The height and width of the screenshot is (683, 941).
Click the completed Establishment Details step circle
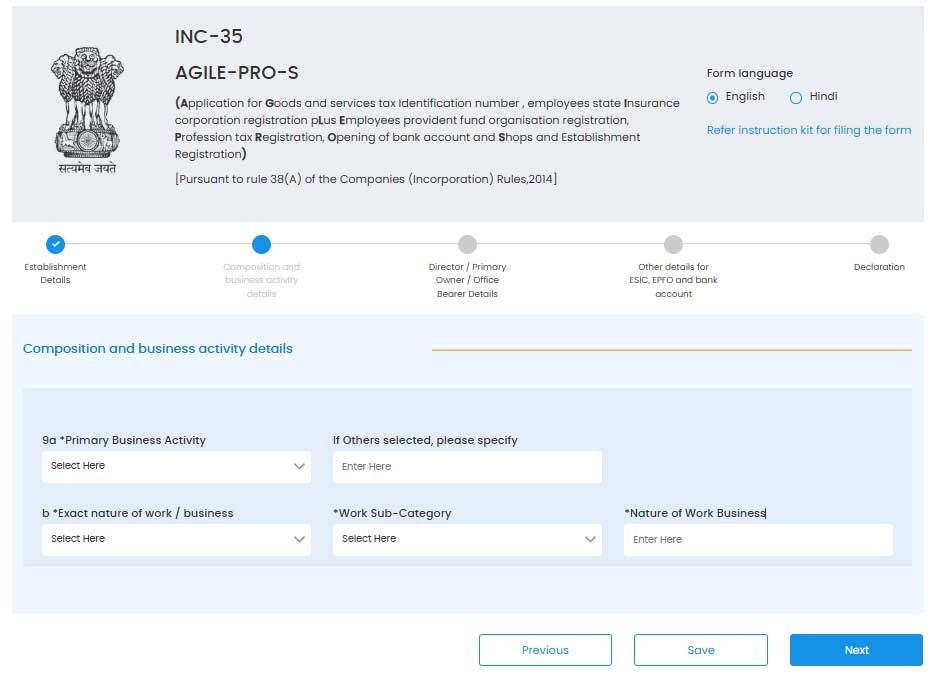56,244
